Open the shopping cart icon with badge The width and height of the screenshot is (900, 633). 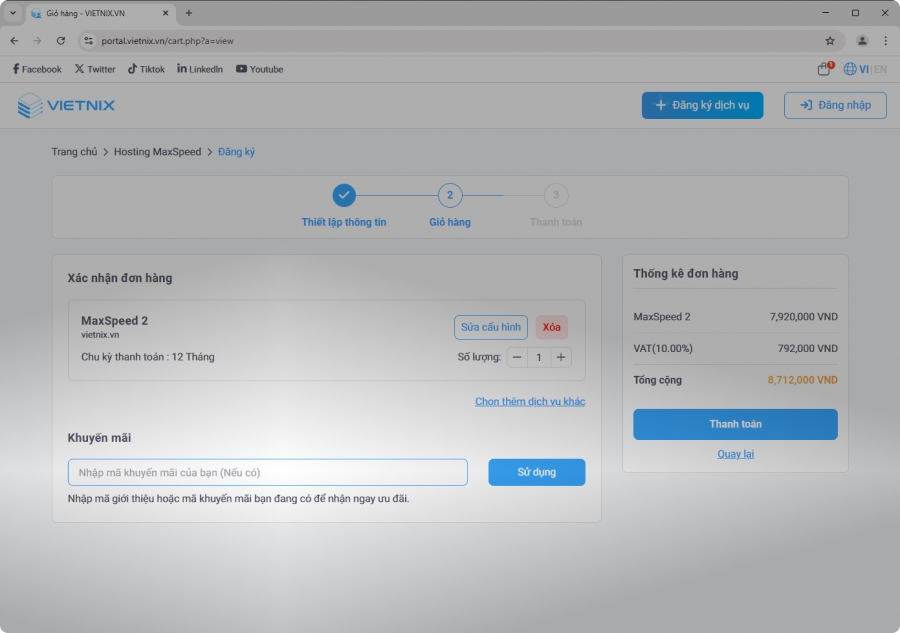coord(824,69)
